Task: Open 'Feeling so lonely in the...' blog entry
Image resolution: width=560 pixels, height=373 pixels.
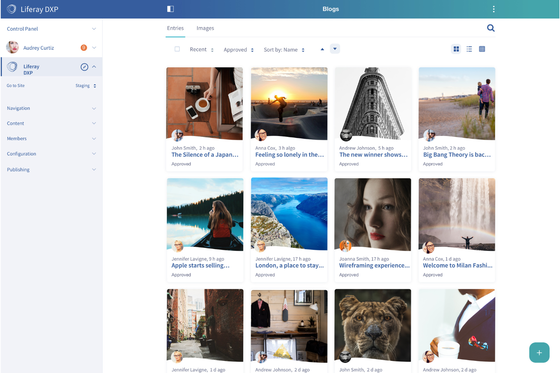Action: 290,155
